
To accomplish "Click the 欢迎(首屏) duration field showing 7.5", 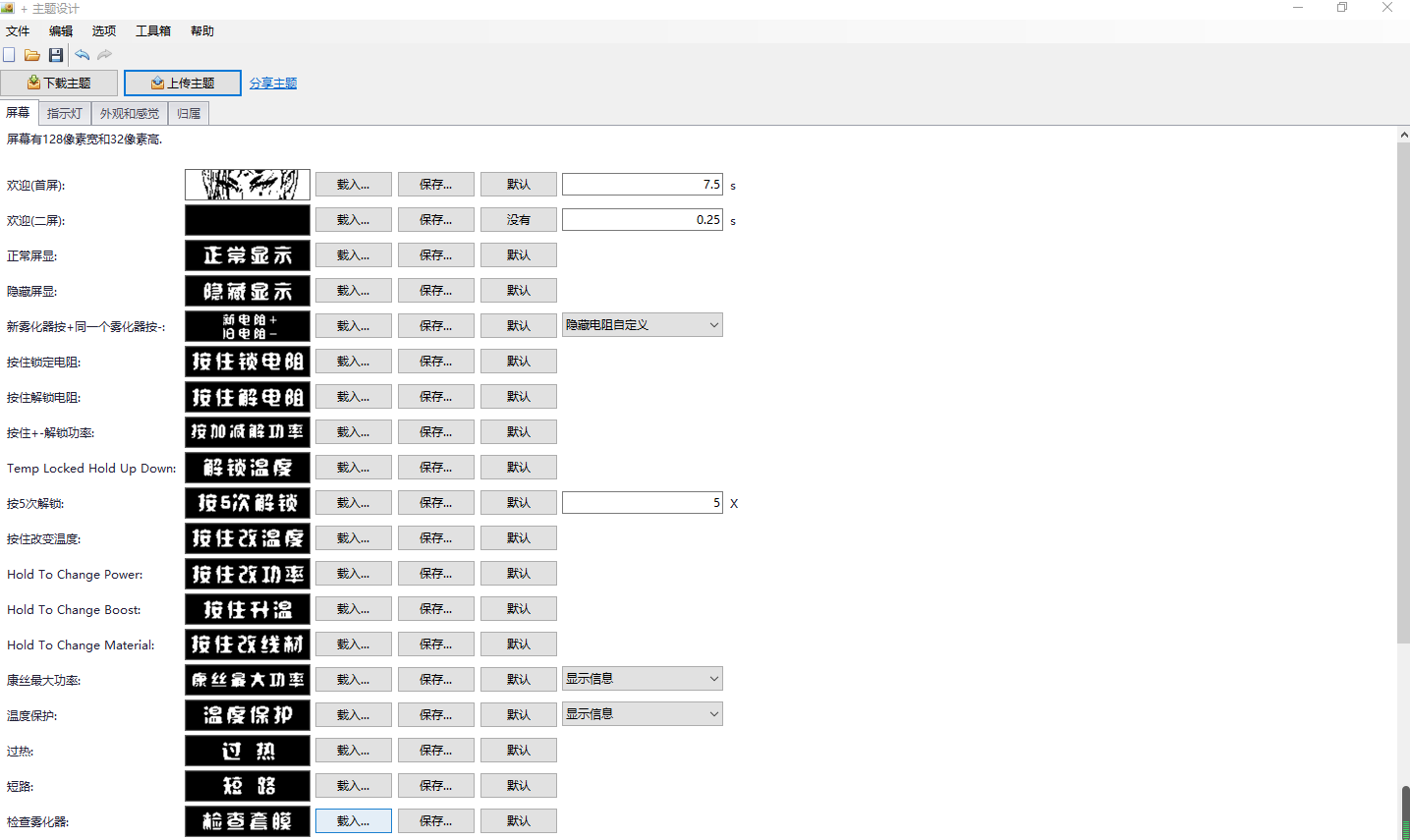I will tap(643, 185).
